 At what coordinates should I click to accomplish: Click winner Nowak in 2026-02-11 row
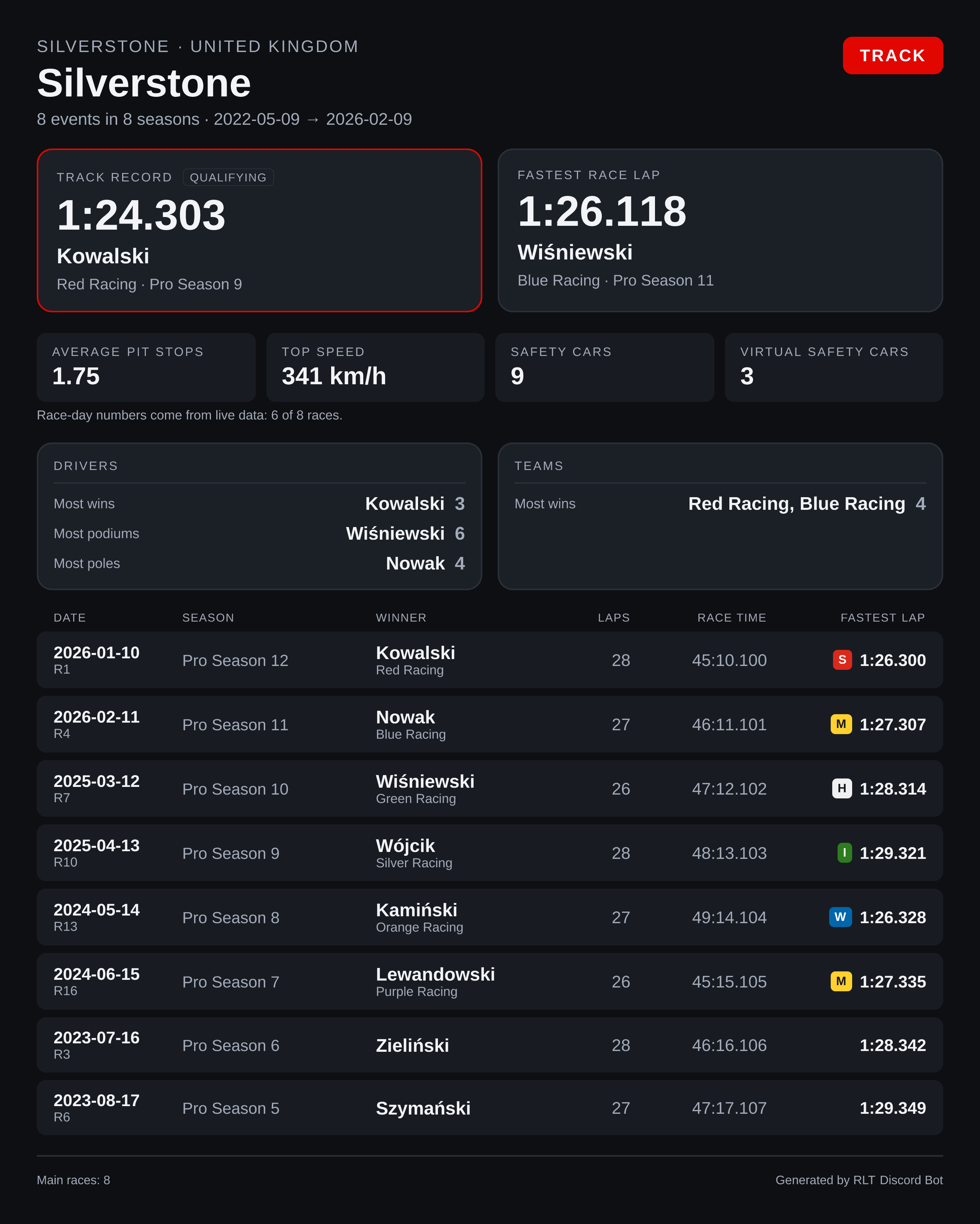pos(405,717)
